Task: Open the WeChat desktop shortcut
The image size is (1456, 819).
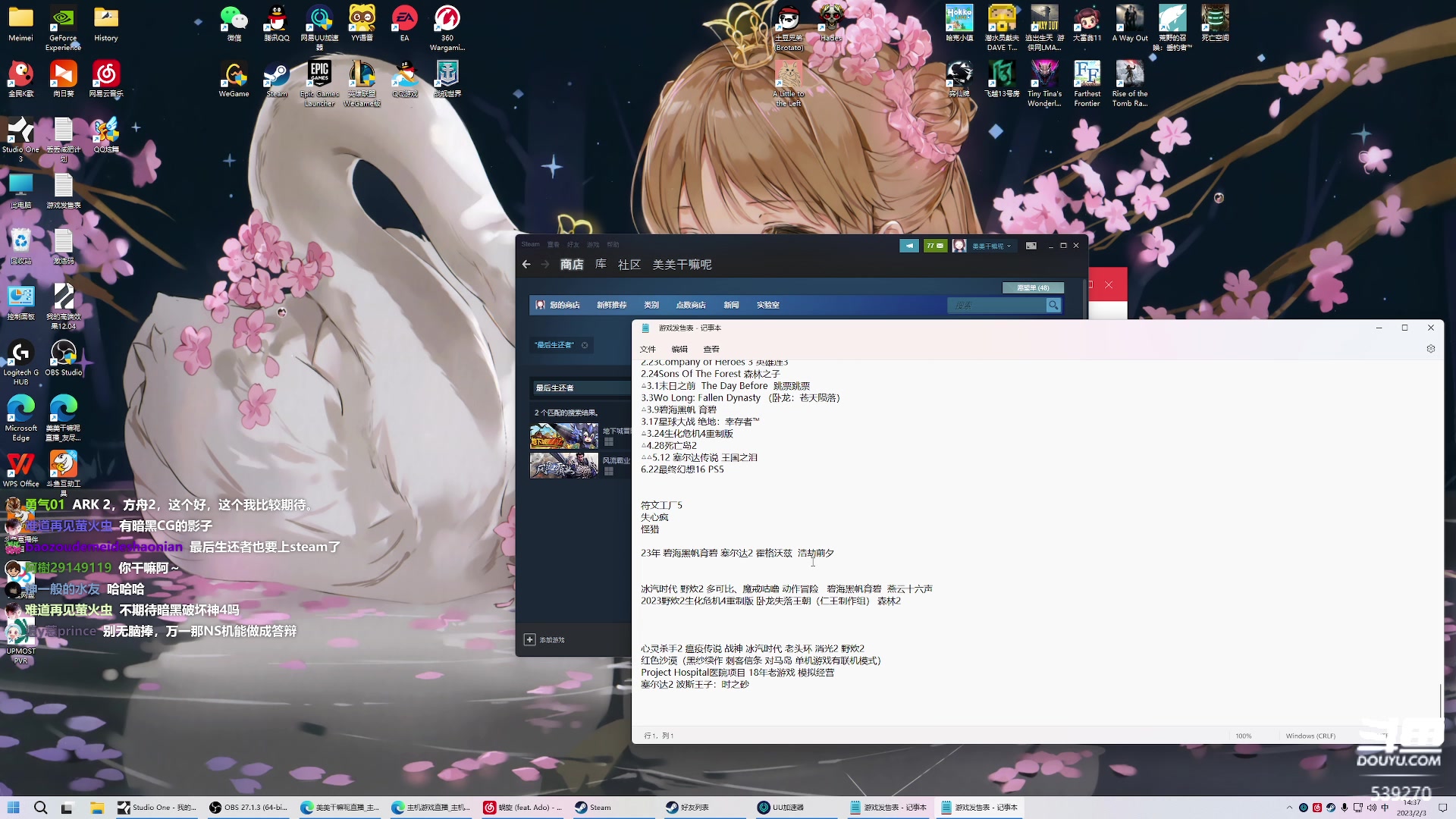Action: coord(234,23)
